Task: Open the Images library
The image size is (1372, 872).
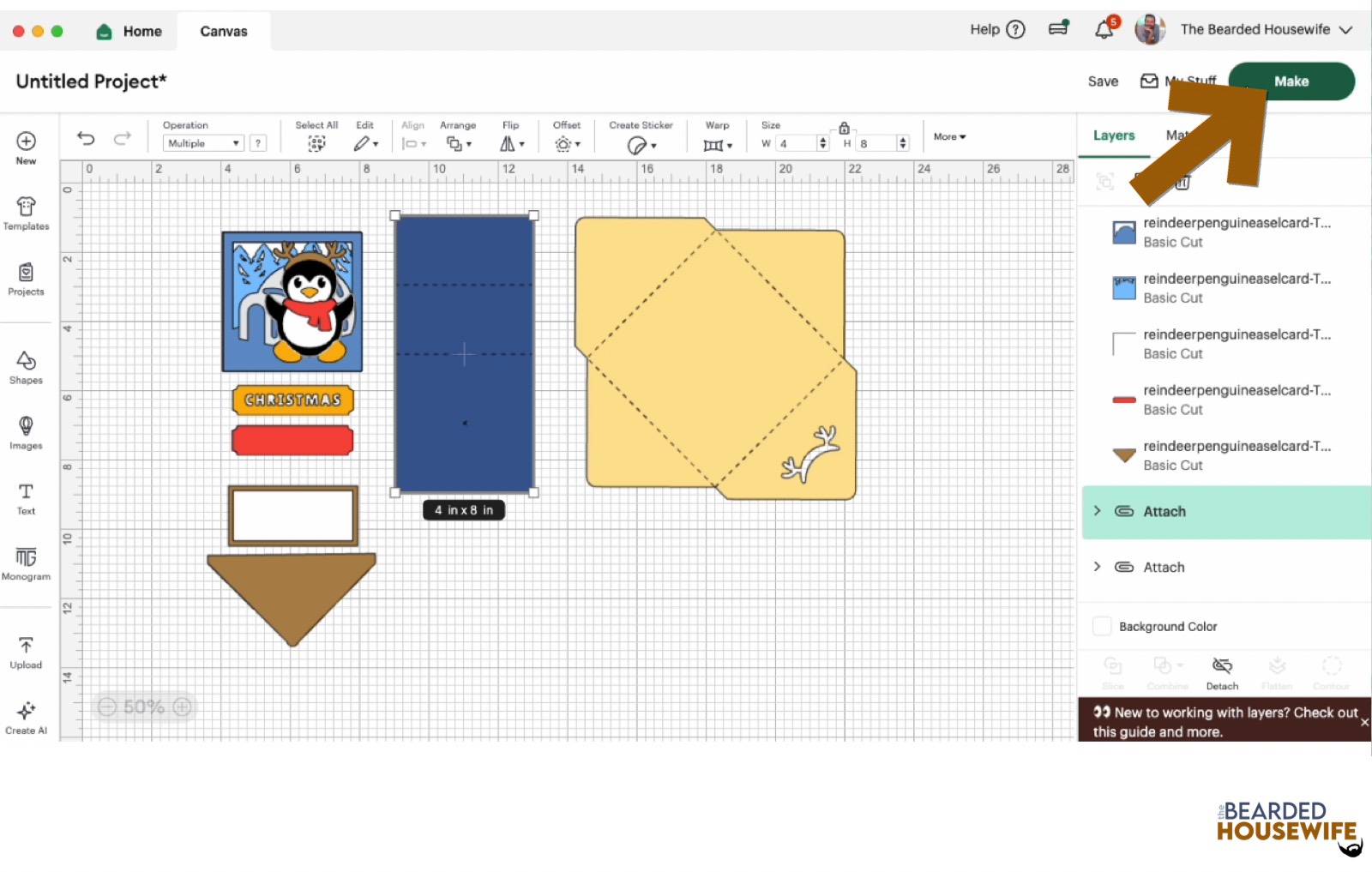Action: [x=26, y=432]
